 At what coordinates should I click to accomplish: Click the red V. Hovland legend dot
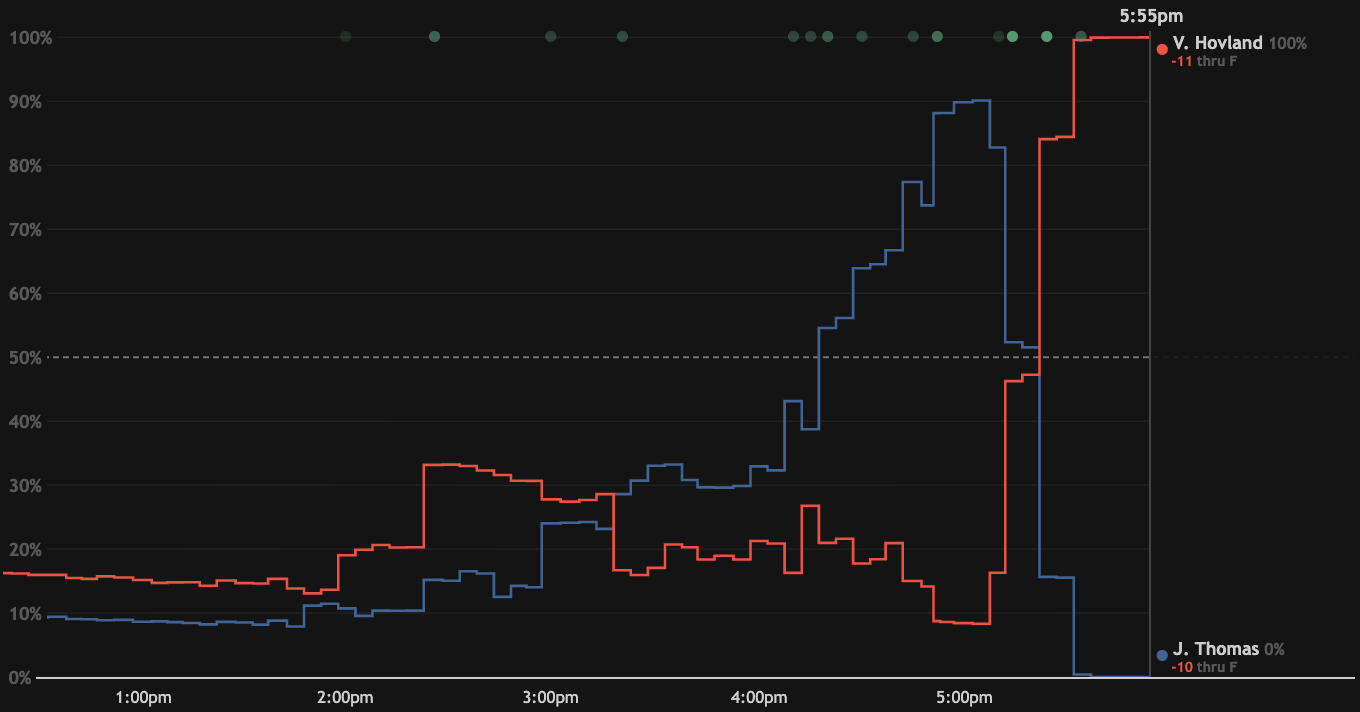pos(1162,48)
